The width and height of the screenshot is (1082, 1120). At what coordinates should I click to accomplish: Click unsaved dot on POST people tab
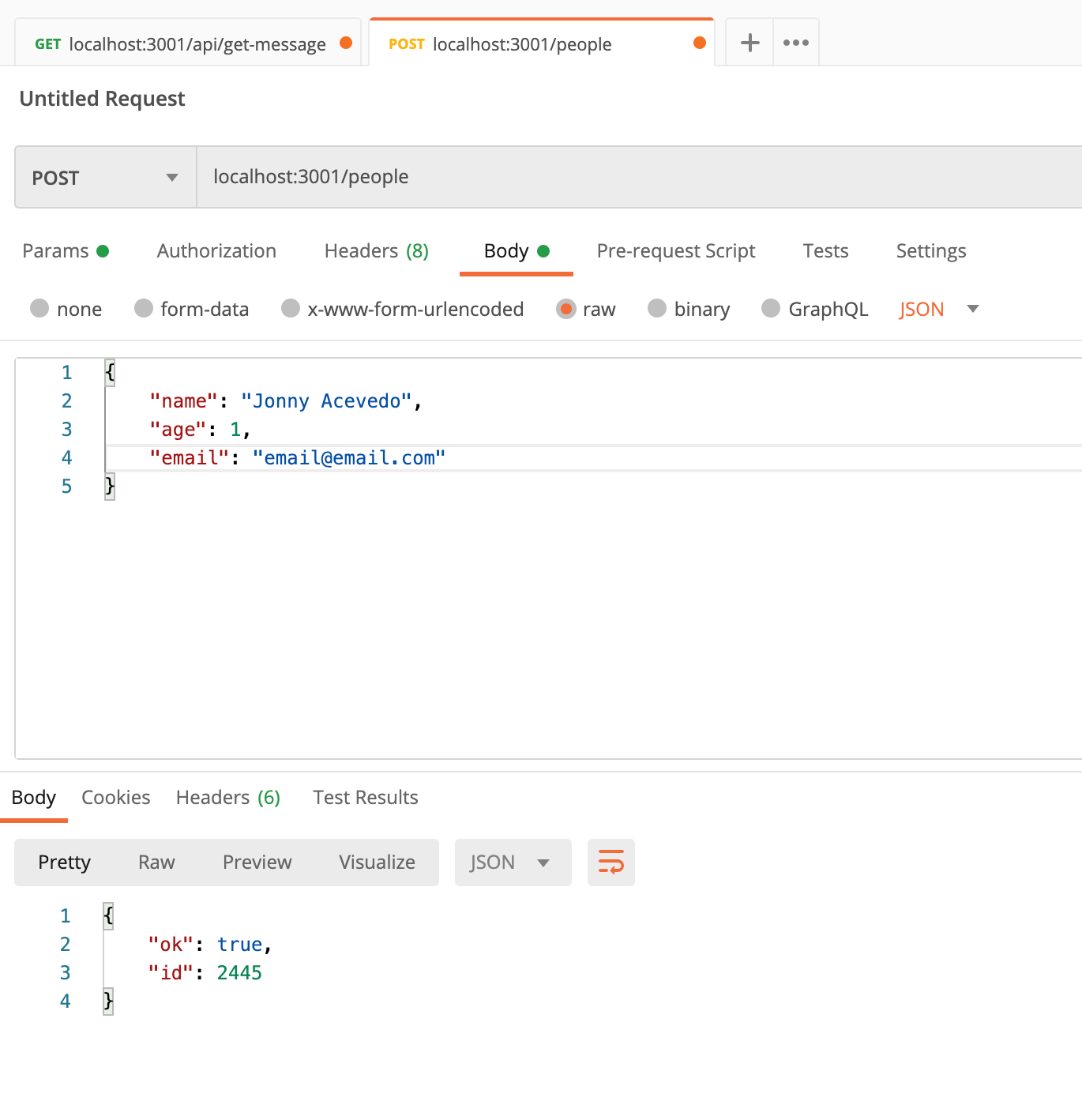point(700,43)
